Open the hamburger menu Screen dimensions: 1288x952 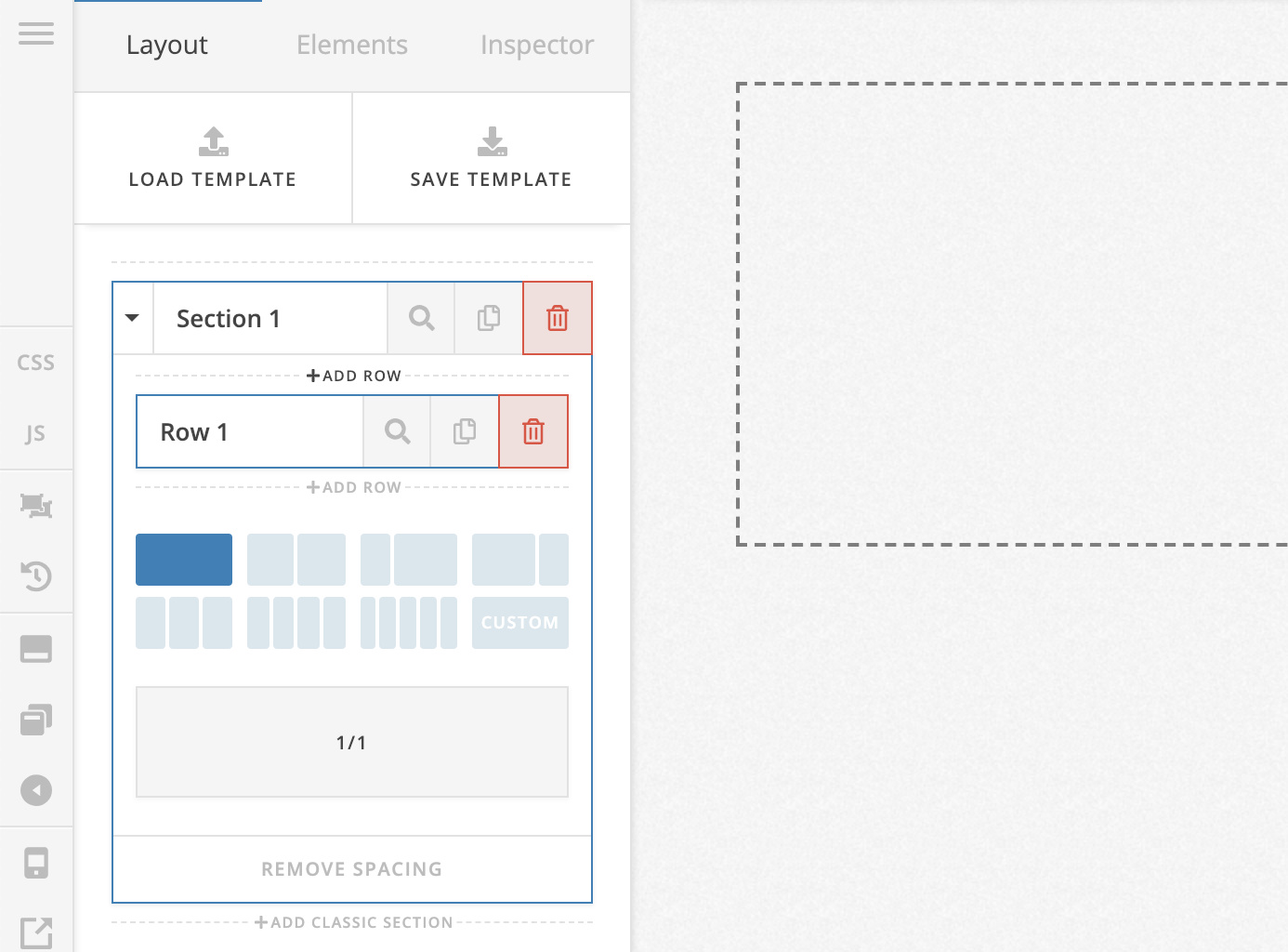[x=36, y=34]
